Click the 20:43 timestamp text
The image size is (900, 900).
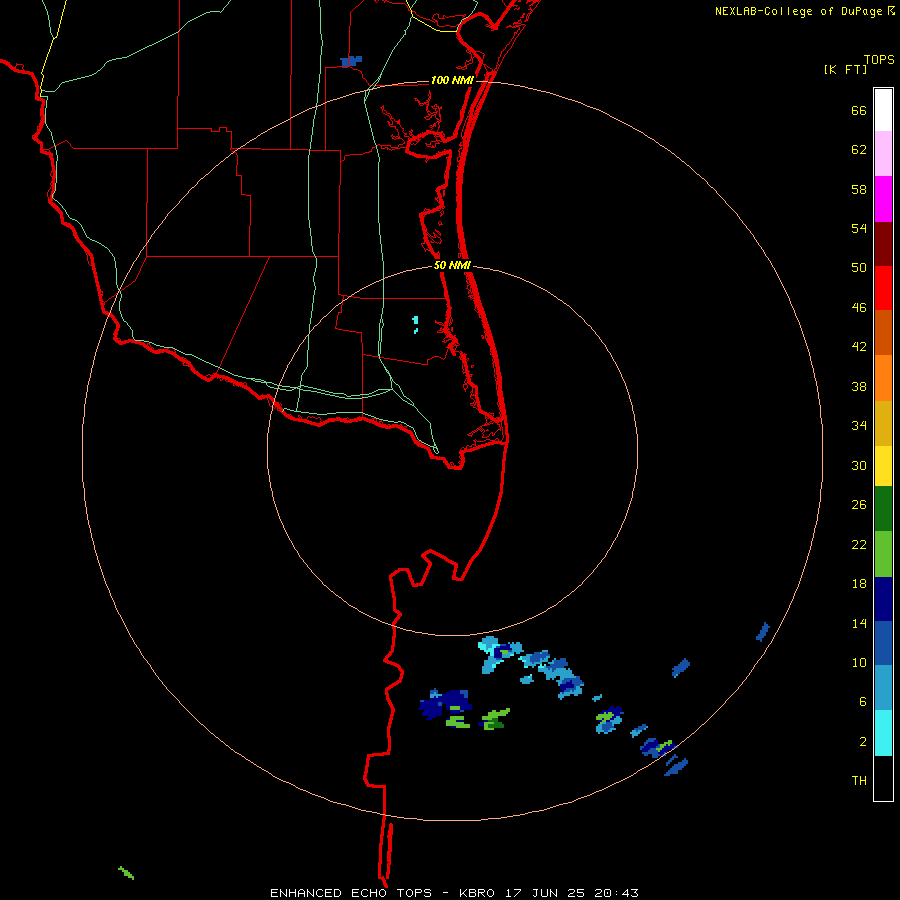tap(616, 893)
